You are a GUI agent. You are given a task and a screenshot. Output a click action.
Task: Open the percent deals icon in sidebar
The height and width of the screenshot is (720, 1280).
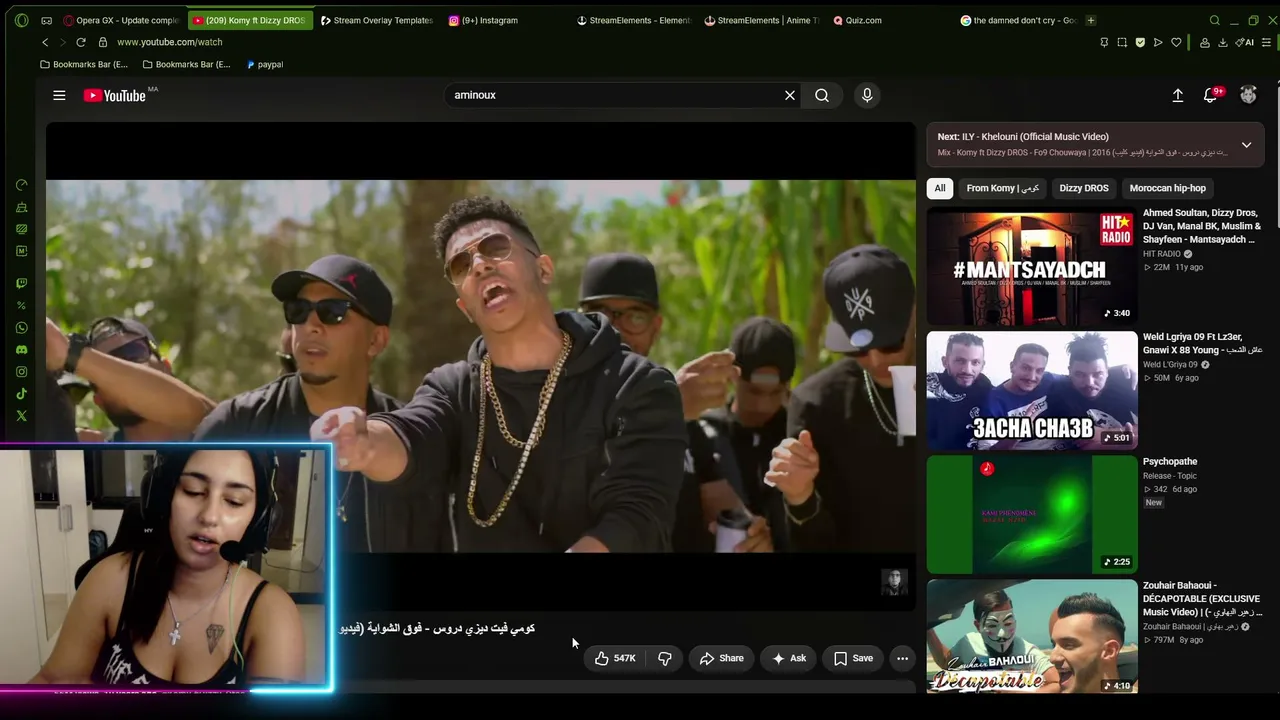coord(22,306)
